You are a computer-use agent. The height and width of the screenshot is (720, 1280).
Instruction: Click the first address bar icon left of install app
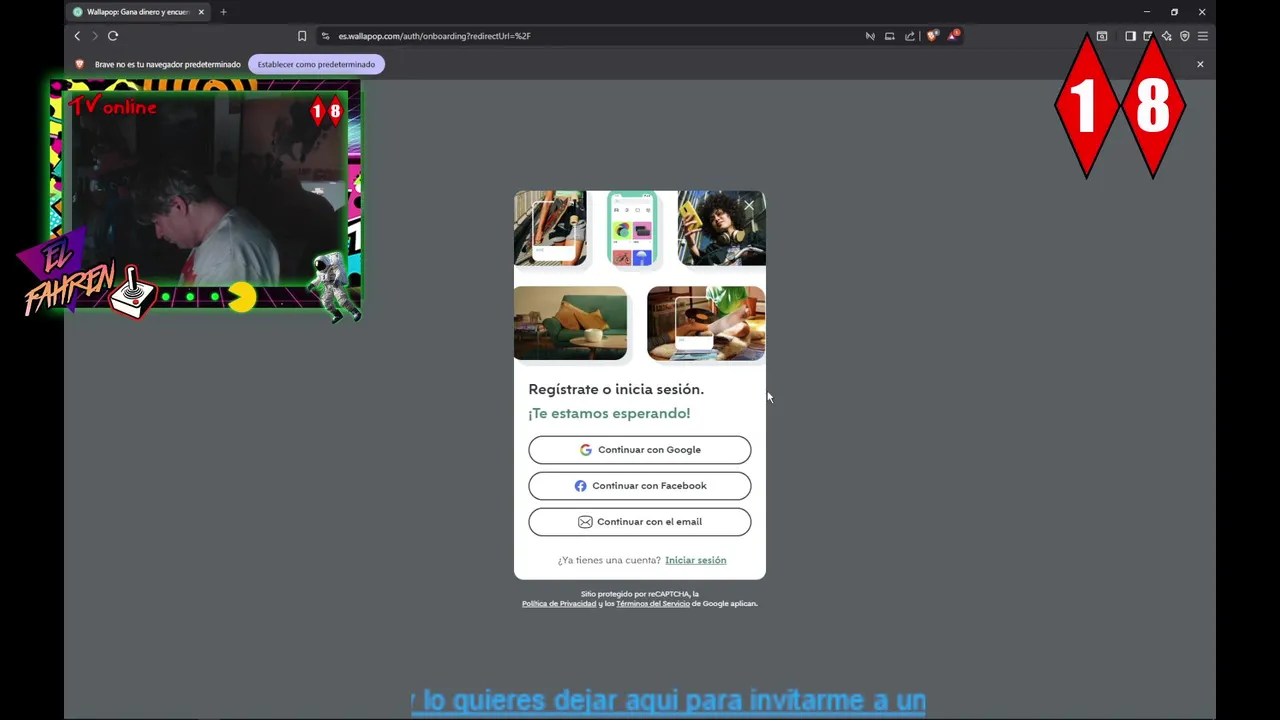870,36
